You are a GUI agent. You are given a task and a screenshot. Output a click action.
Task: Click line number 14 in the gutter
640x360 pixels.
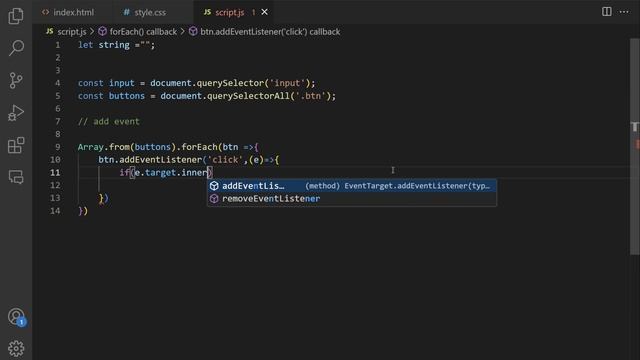click(x=55, y=211)
